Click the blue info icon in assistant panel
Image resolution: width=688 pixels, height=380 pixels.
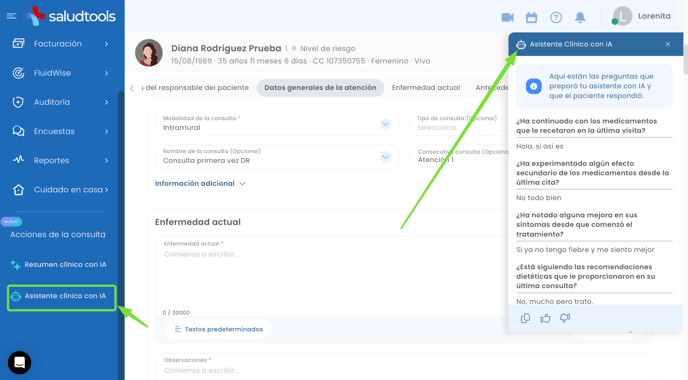pyautogui.click(x=534, y=86)
